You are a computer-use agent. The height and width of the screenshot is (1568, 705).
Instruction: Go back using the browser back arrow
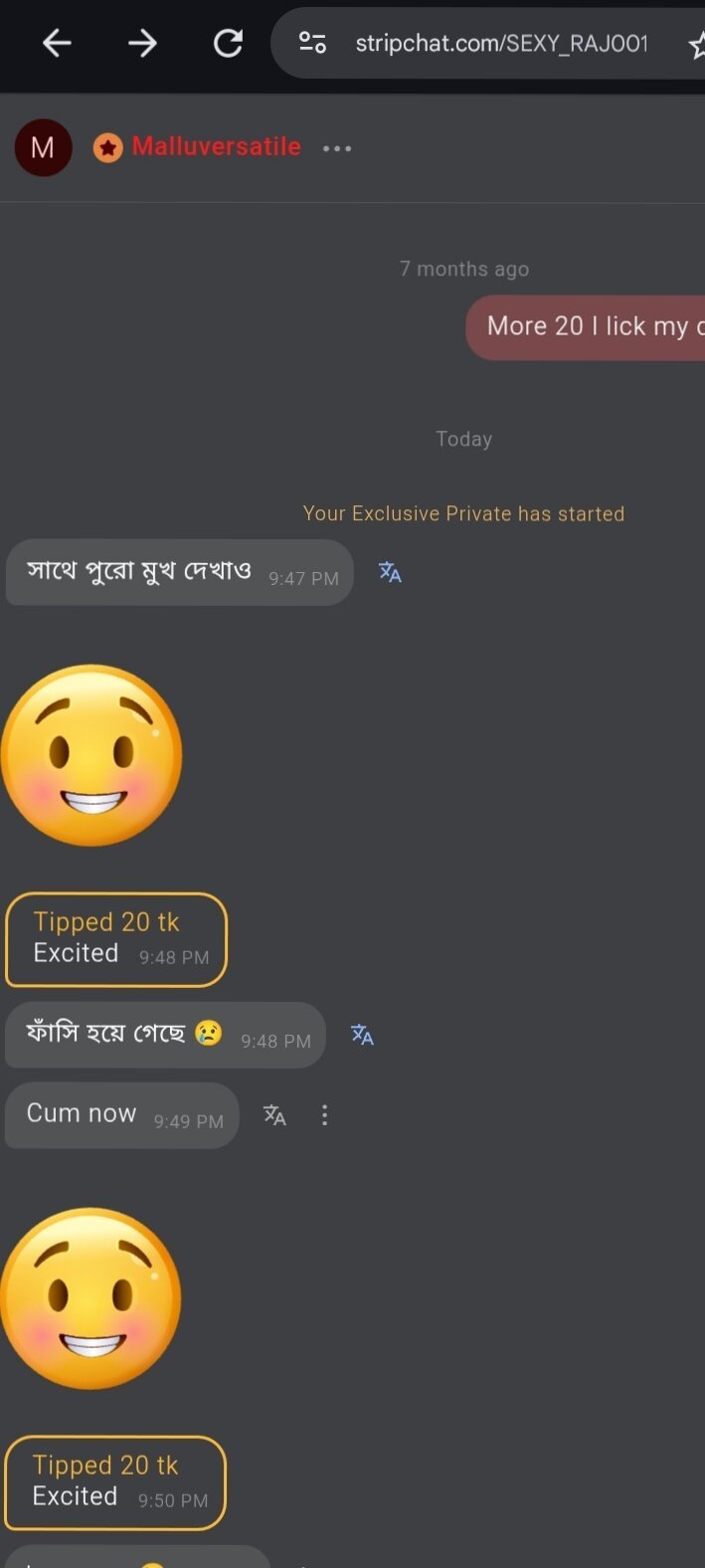point(57,43)
